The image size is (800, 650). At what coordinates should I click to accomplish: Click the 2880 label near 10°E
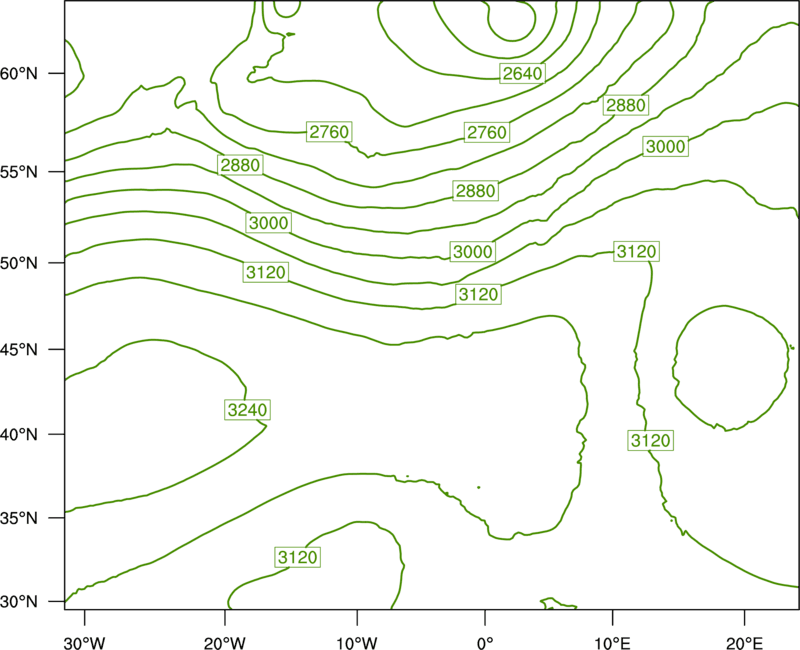626,105
